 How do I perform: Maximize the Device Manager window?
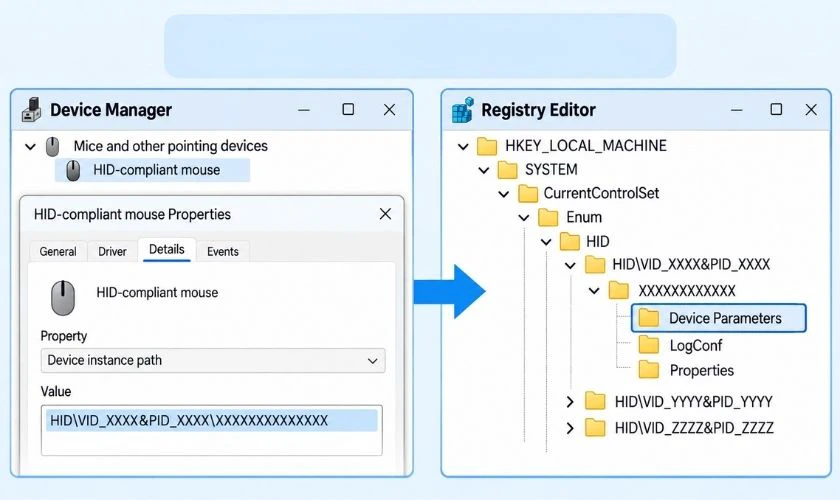(348, 109)
